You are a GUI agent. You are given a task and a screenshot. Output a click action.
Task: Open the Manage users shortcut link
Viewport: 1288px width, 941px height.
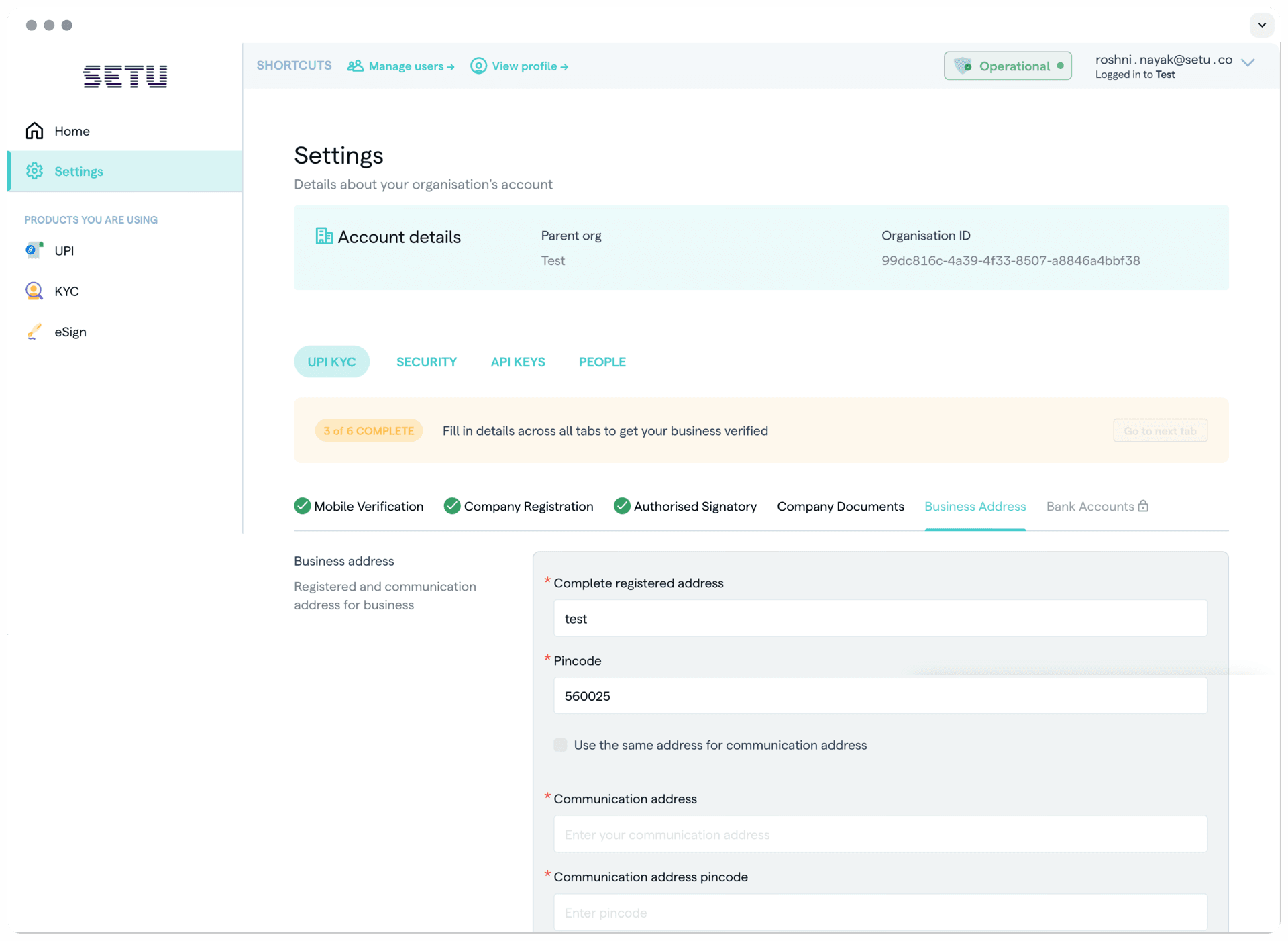pyautogui.click(x=401, y=66)
